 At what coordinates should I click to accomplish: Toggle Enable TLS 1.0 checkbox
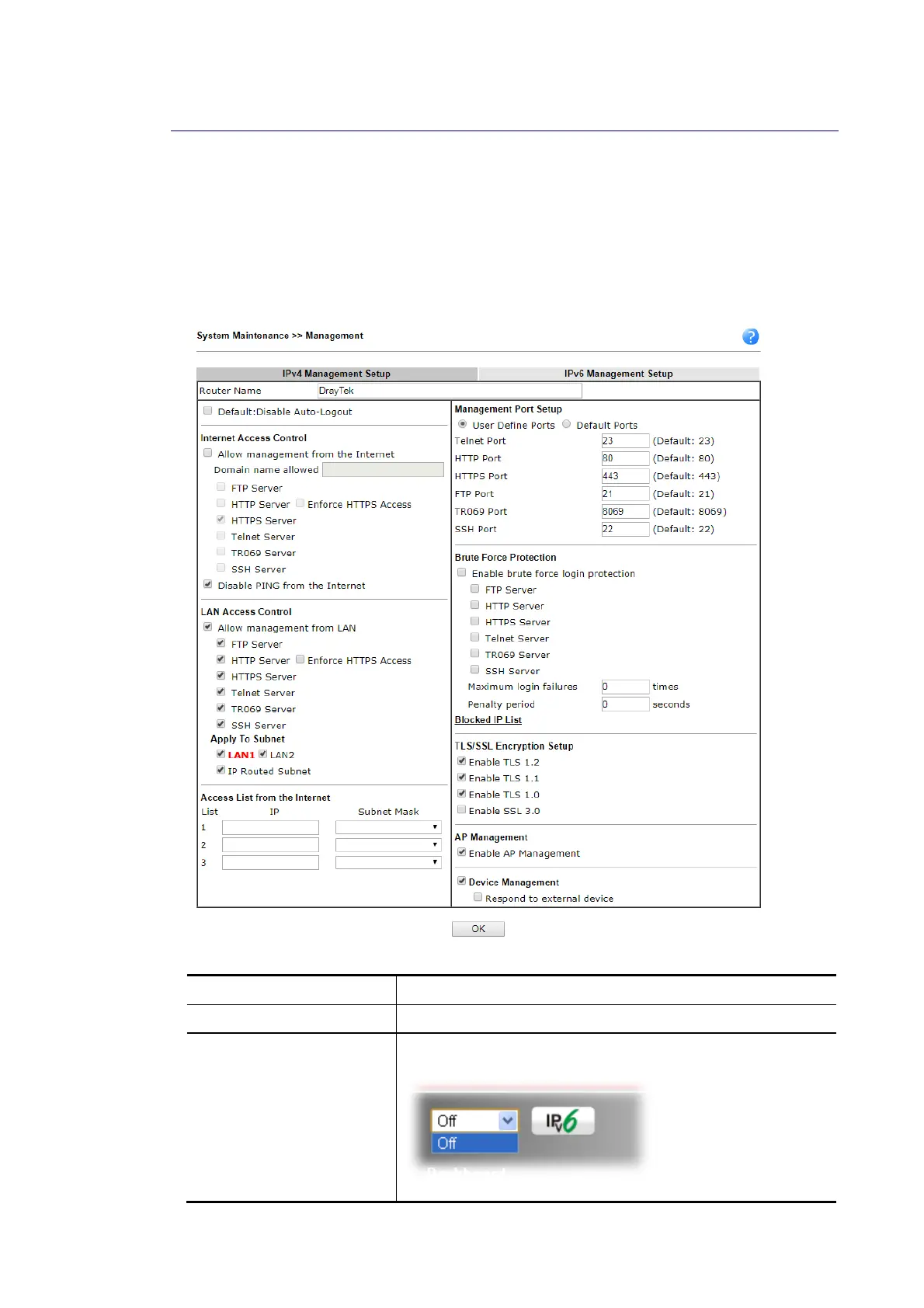click(461, 794)
